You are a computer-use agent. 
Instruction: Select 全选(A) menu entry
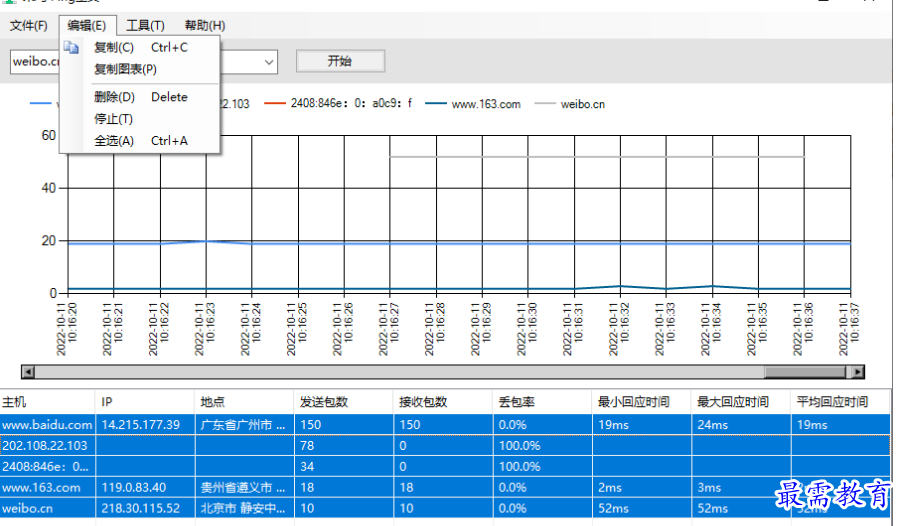140,141
